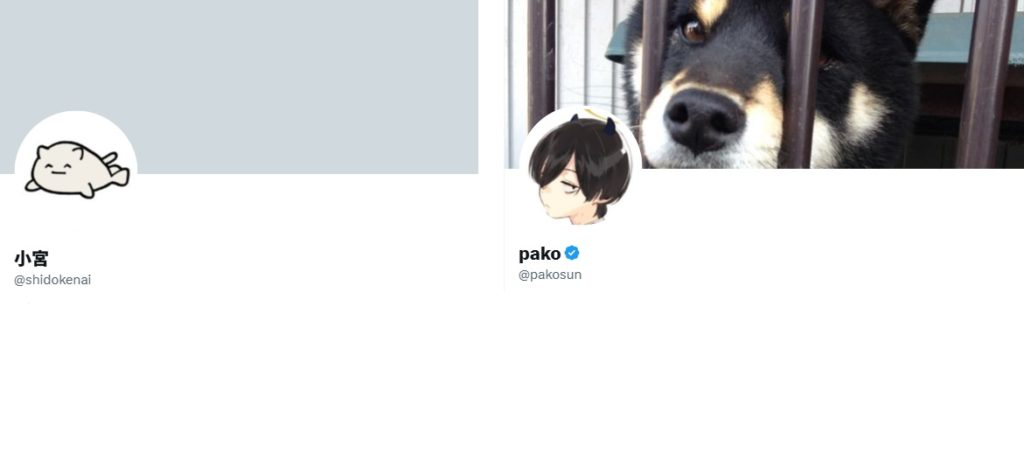Select the 小宮 display name
This screenshot has width=1024, height=453.
click(x=31, y=259)
